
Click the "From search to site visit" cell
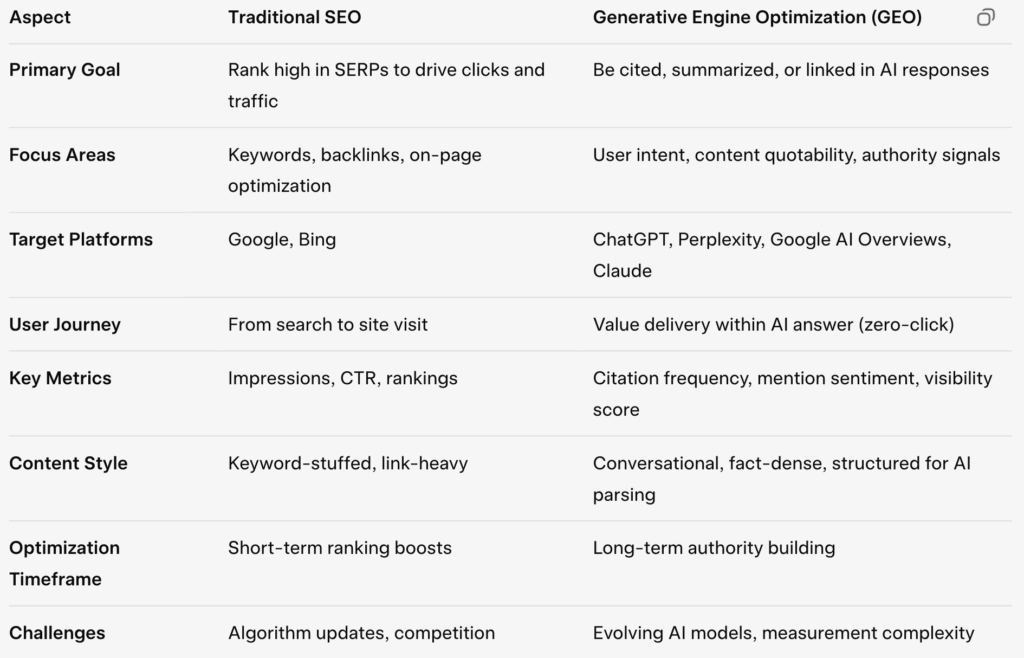(x=327, y=325)
